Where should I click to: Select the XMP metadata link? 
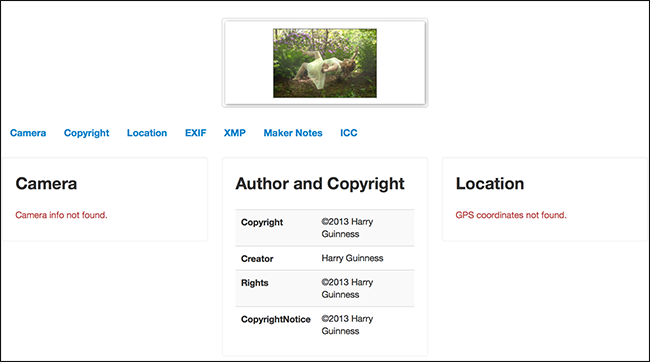pos(235,133)
